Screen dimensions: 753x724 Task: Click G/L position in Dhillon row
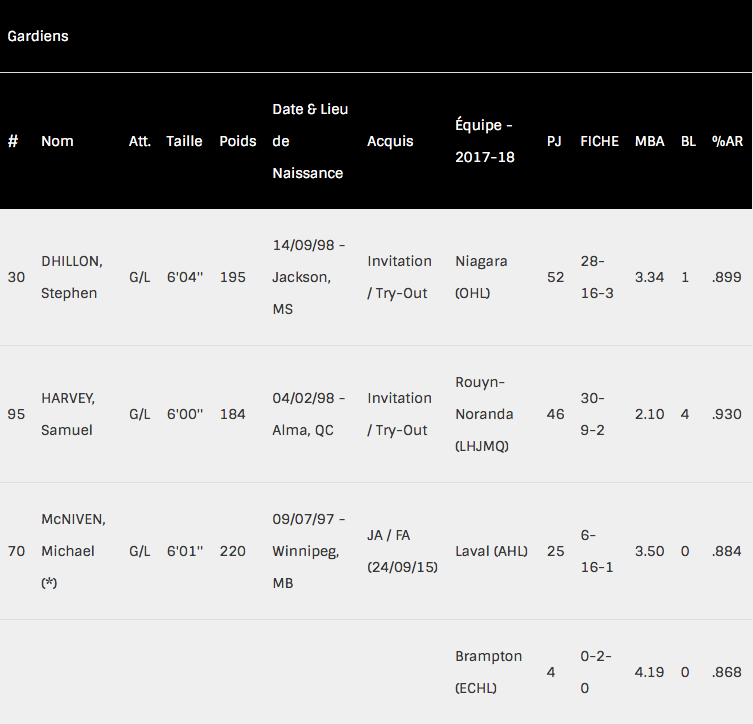tap(140, 277)
